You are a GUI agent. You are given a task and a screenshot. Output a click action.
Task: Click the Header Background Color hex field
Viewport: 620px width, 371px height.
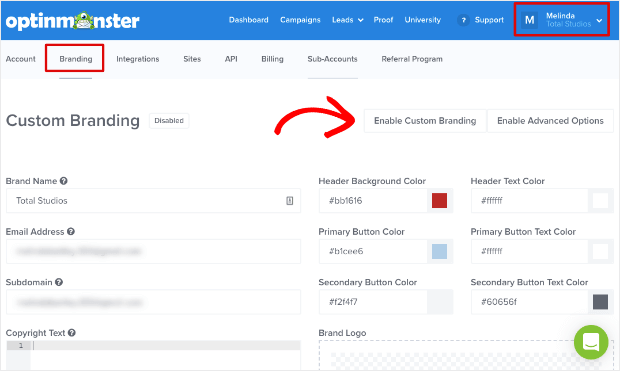(373, 201)
